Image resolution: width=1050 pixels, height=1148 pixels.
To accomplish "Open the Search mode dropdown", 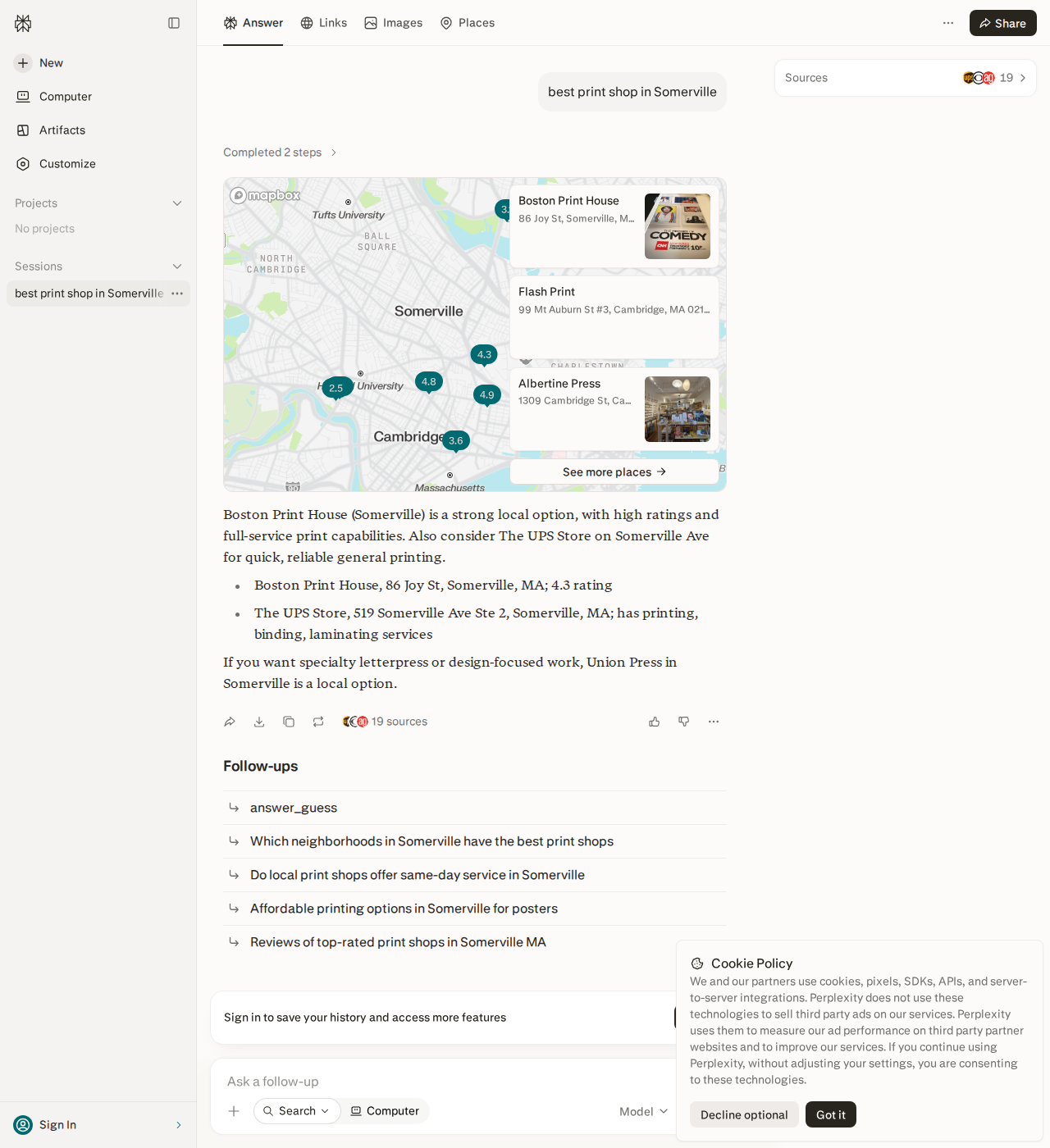I will pyautogui.click(x=297, y=1111).
